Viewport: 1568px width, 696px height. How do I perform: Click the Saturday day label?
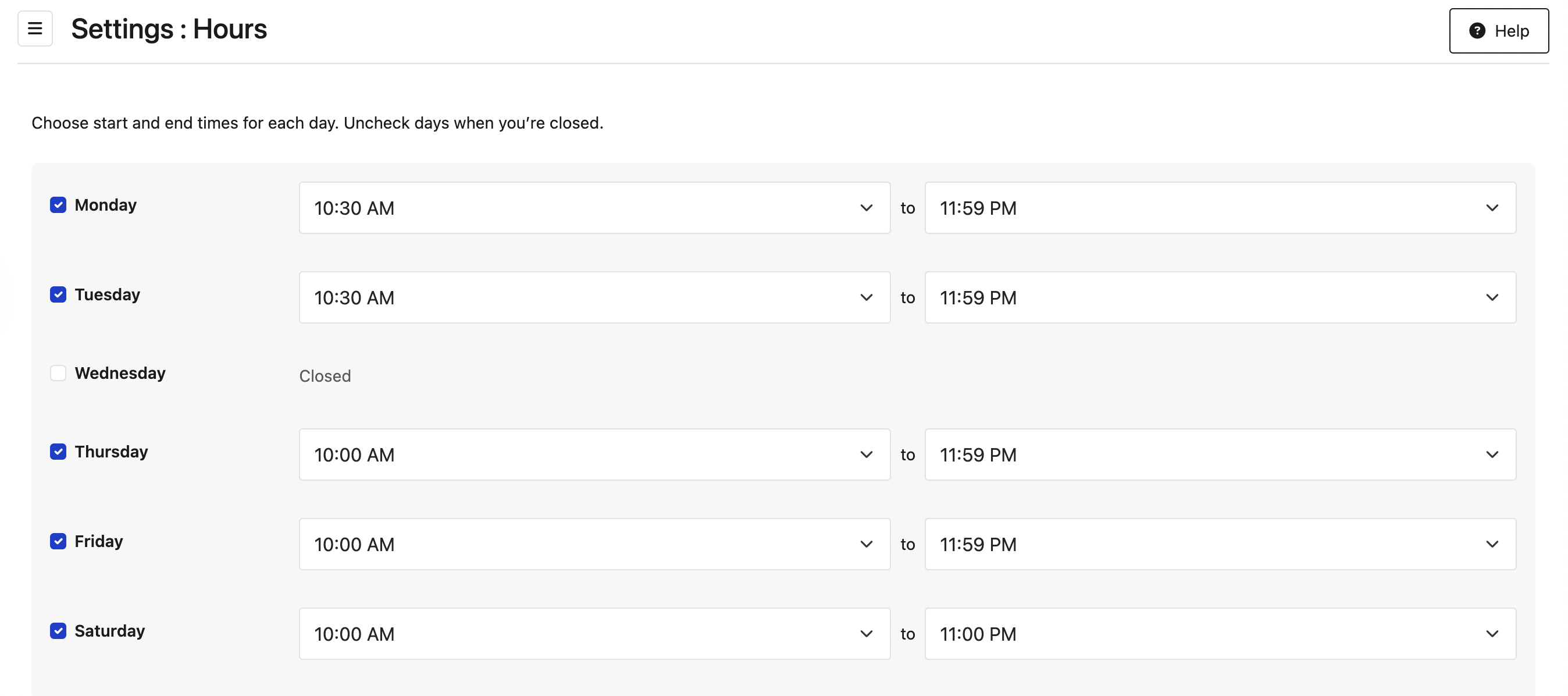click(109, 631)
